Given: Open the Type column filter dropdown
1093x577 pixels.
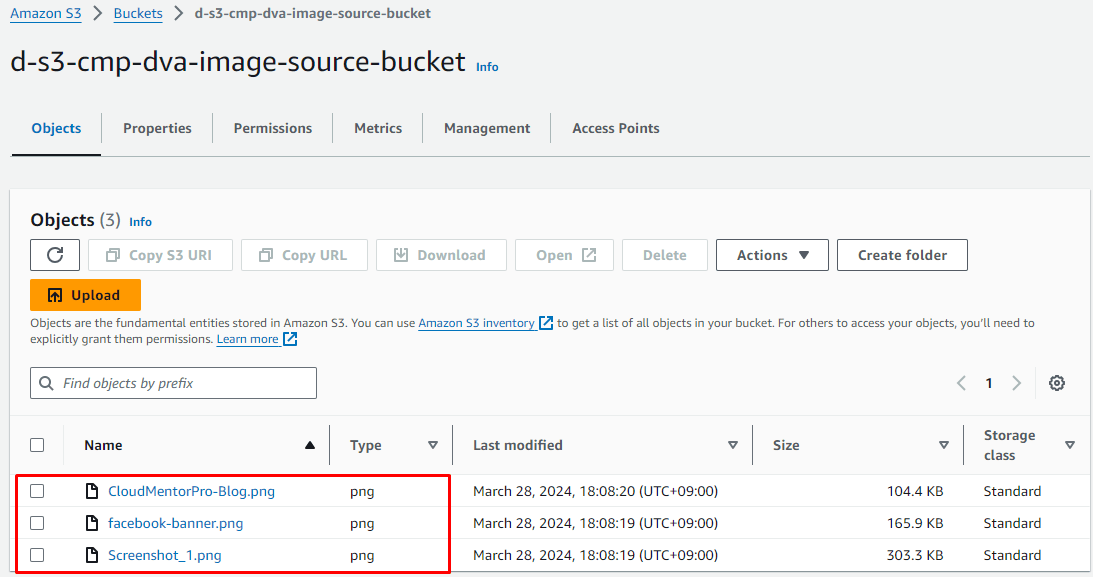Looking at the screenshot, I should click(x=434, y=445).
